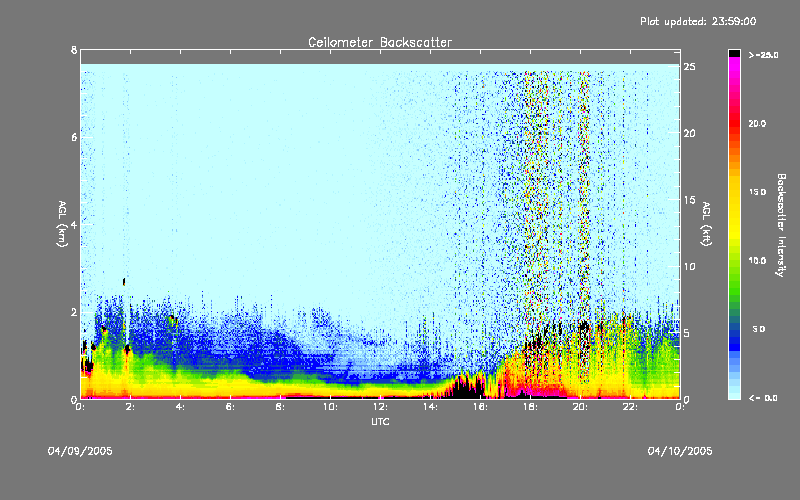Click the end date 04/10/2005

click(x=680, y=451)
